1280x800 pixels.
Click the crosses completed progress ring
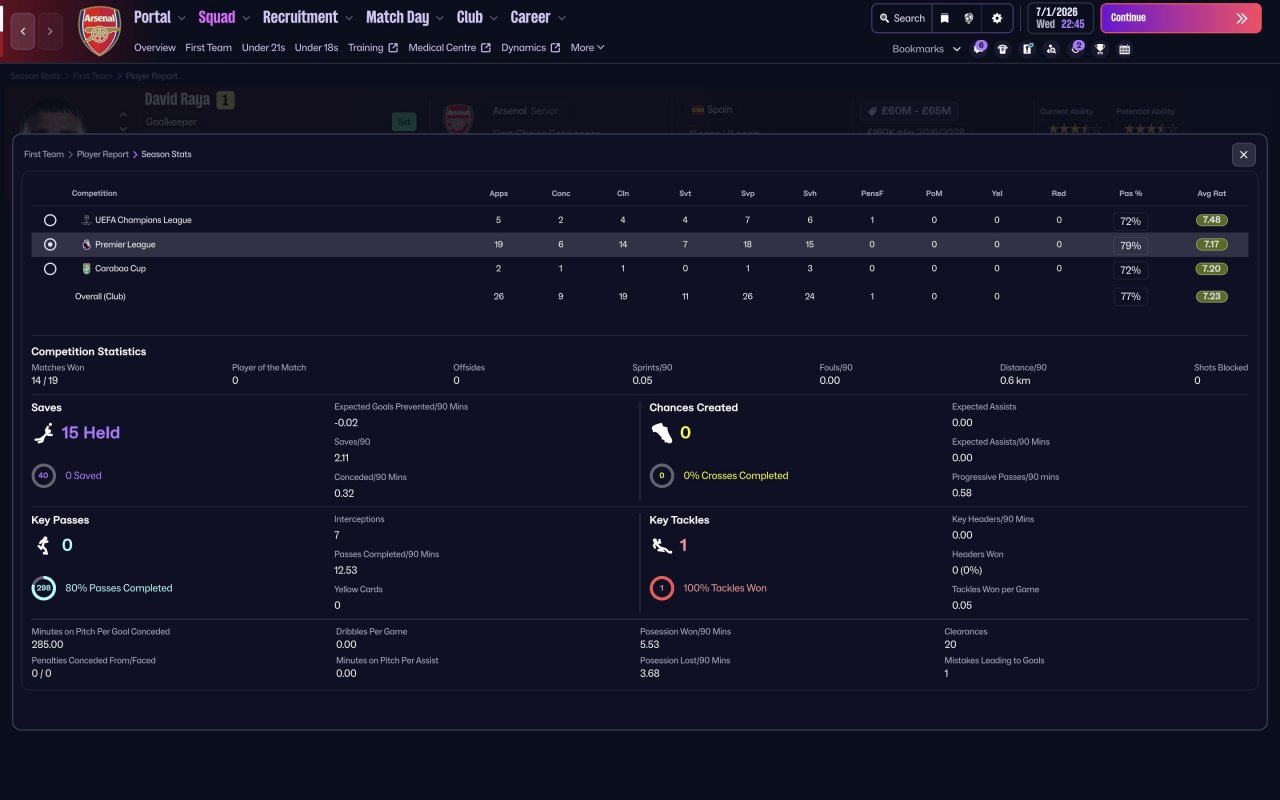click(661, 476)
